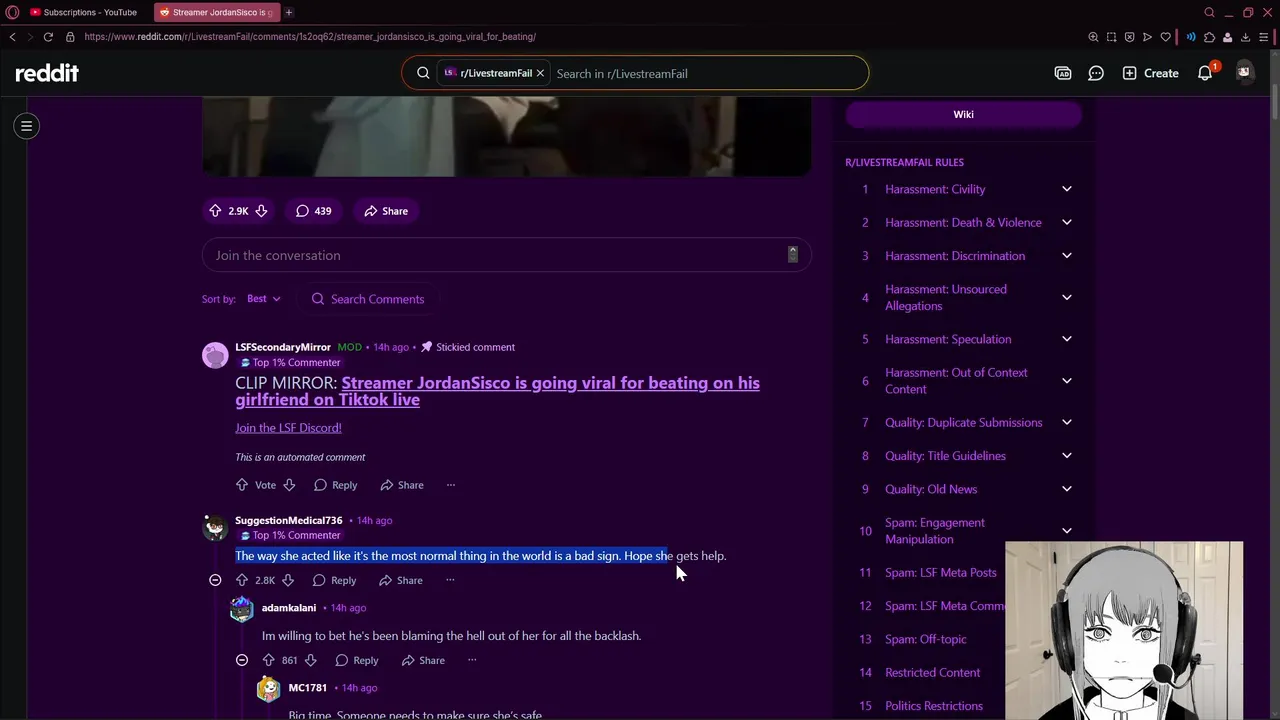Open more options on LSFSecondaryMirror comment
Viewport: 1280px width, 720px height.
pos(451,485)
